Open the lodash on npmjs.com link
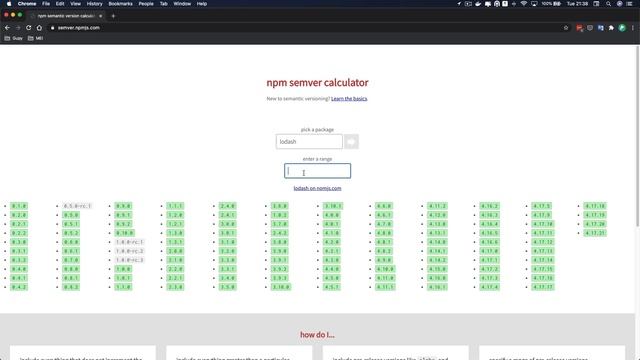Screen dimensions: 640x360 [x=317, y=188]
